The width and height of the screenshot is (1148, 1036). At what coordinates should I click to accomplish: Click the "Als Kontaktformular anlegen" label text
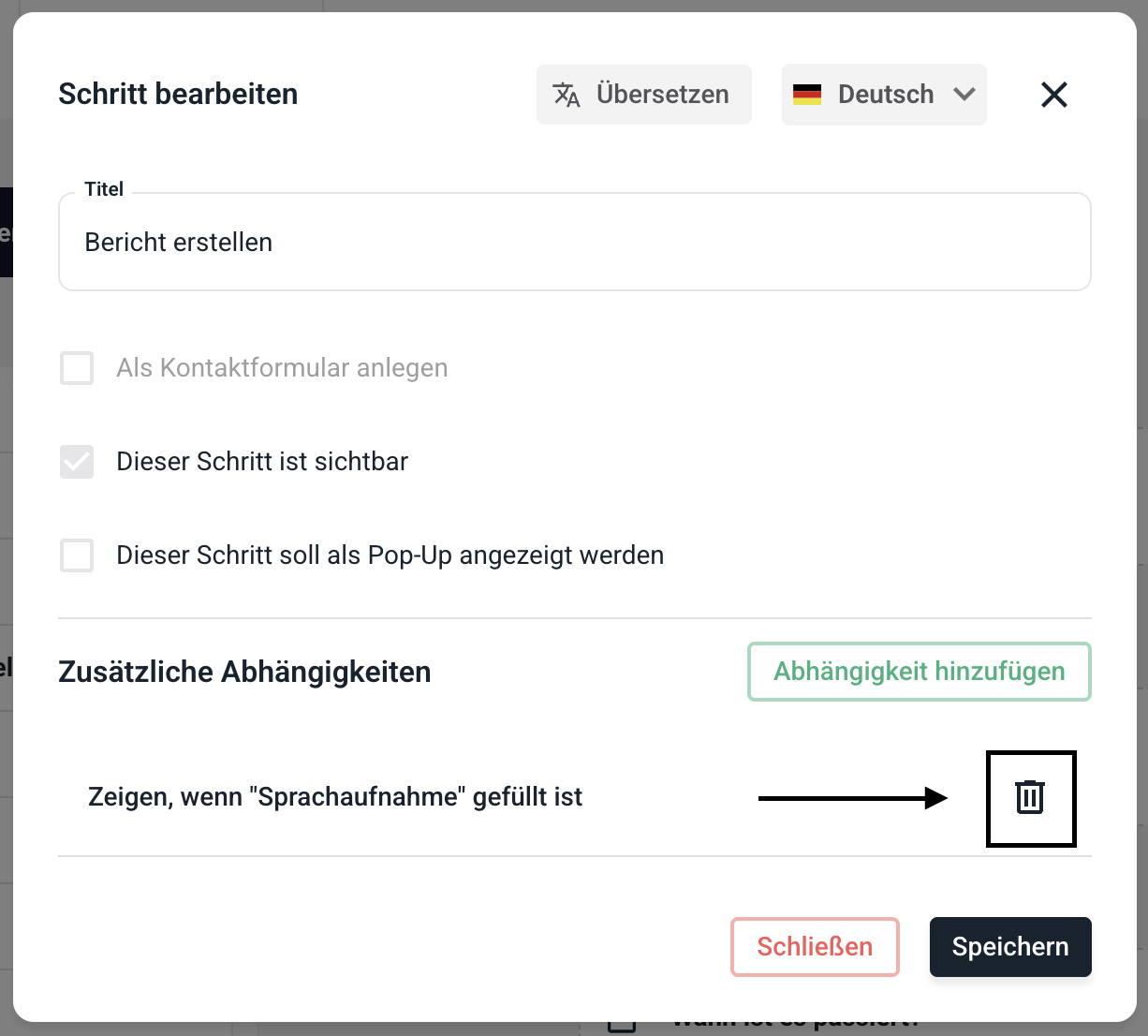(282, 368)
